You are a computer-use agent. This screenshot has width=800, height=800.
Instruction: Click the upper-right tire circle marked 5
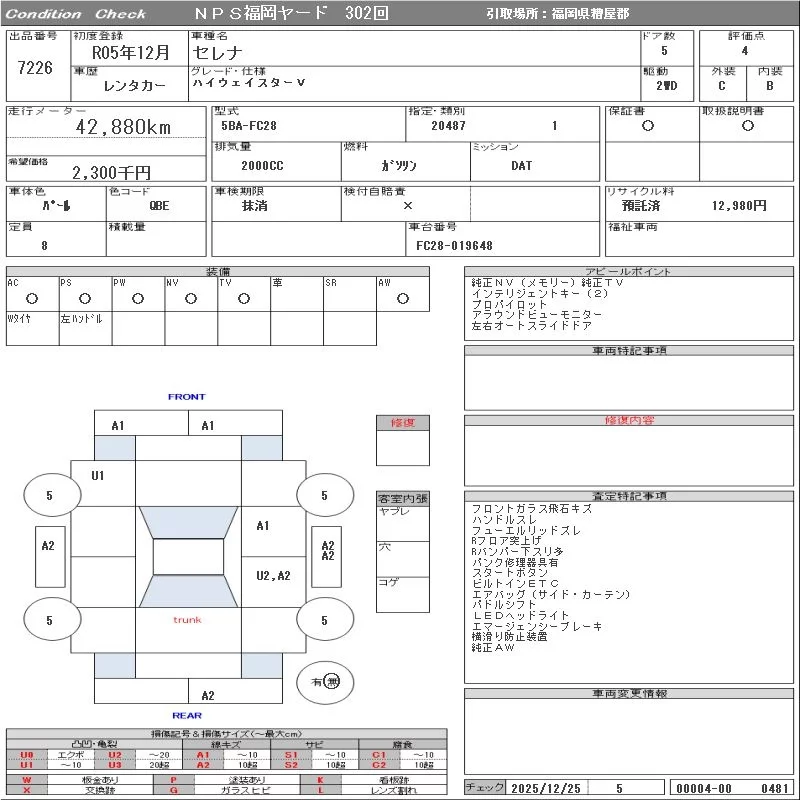(324, 495)
